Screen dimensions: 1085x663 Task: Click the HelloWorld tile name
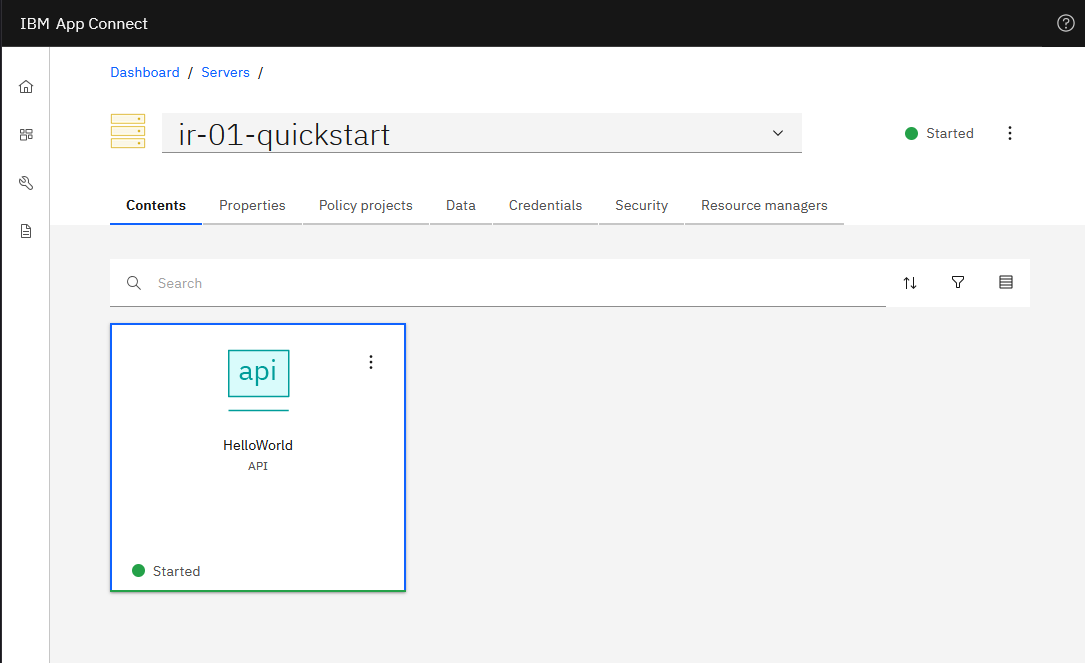point(257,445)
